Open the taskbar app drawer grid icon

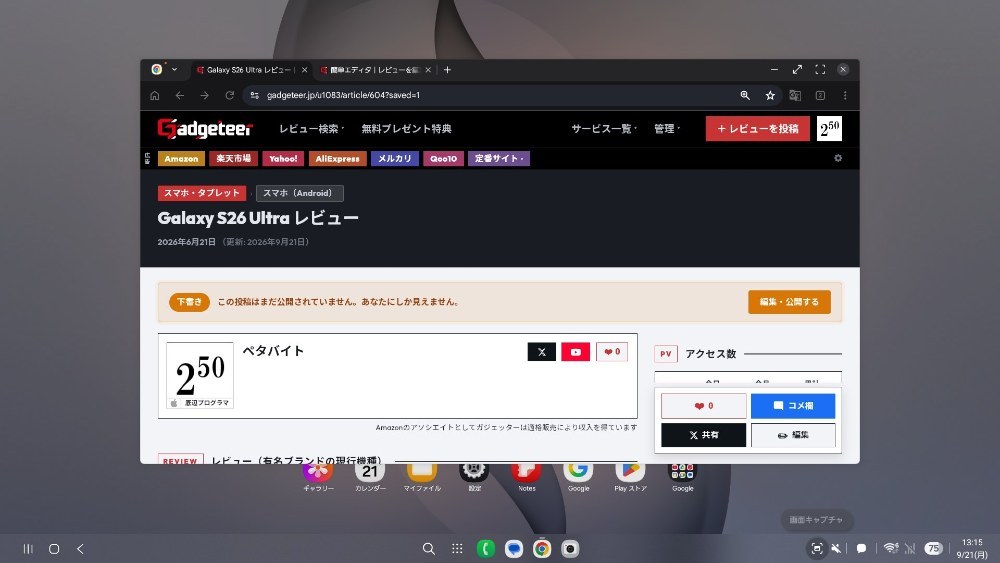click(457, 549)
